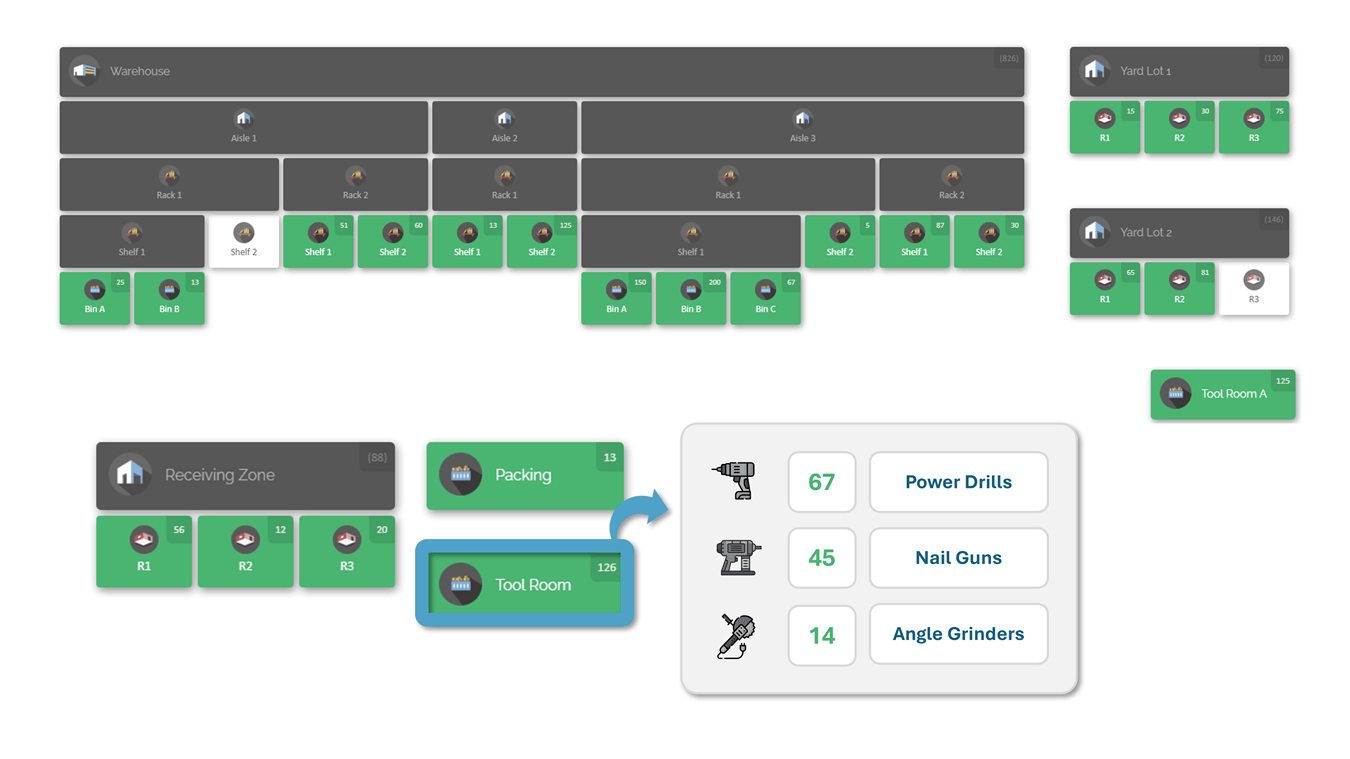Click the Receiving Zone building icon
Image resolution: width=1350 pixels, height=759 pixels.
pyautogui.click(x=130, y=474)
